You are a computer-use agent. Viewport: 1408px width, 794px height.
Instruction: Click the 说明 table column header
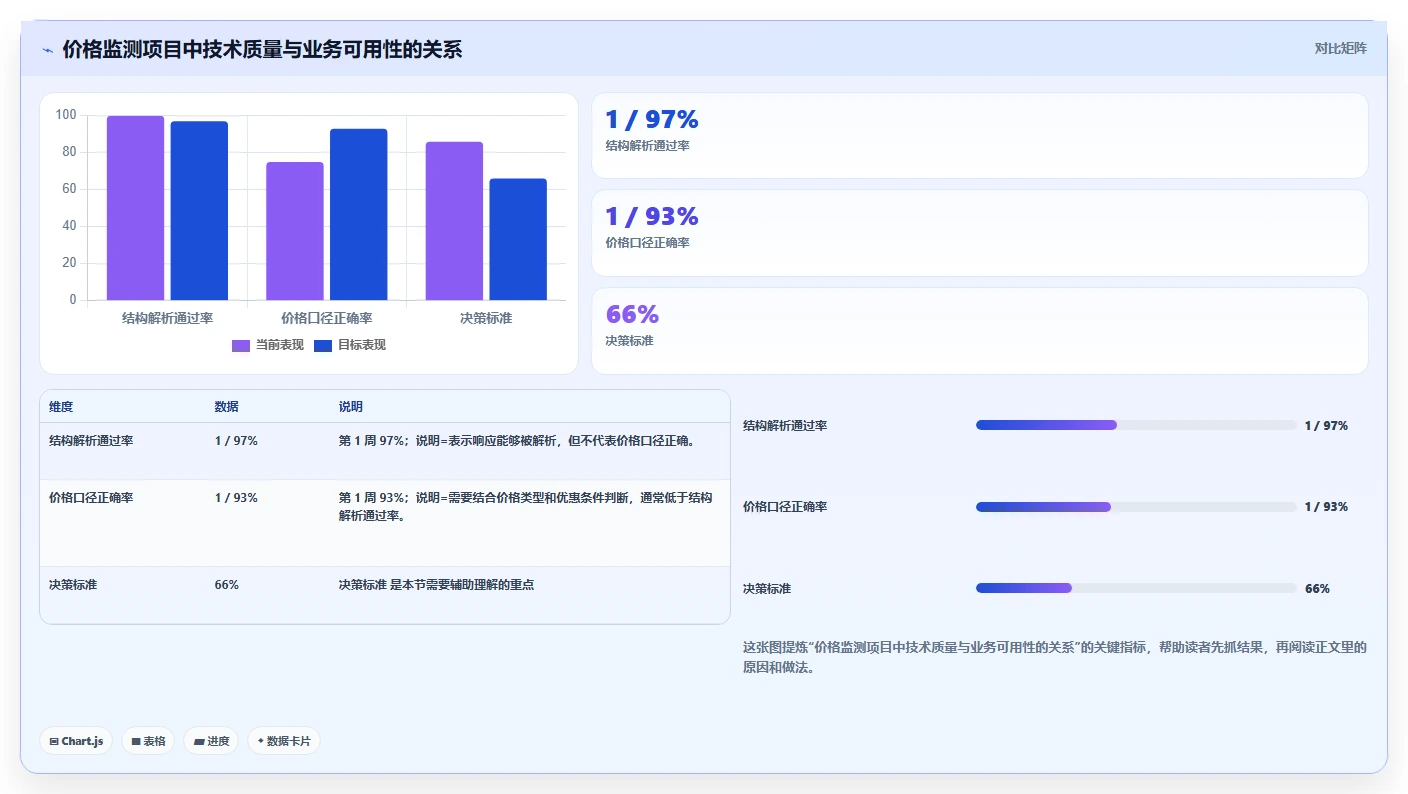click(351, 407)
